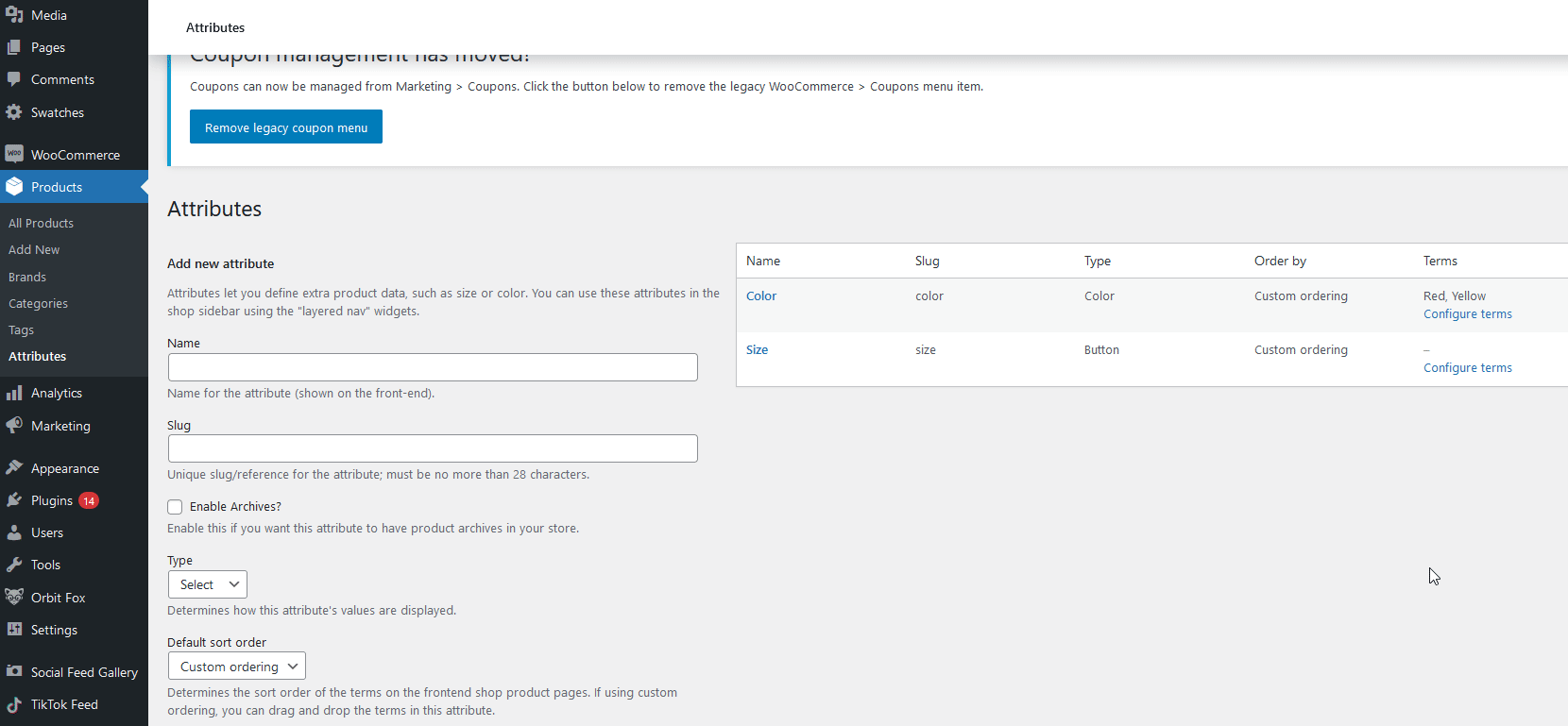Viewport: 1568px width, 726px height.
Task: Open Users menu item
Action: 47,532
